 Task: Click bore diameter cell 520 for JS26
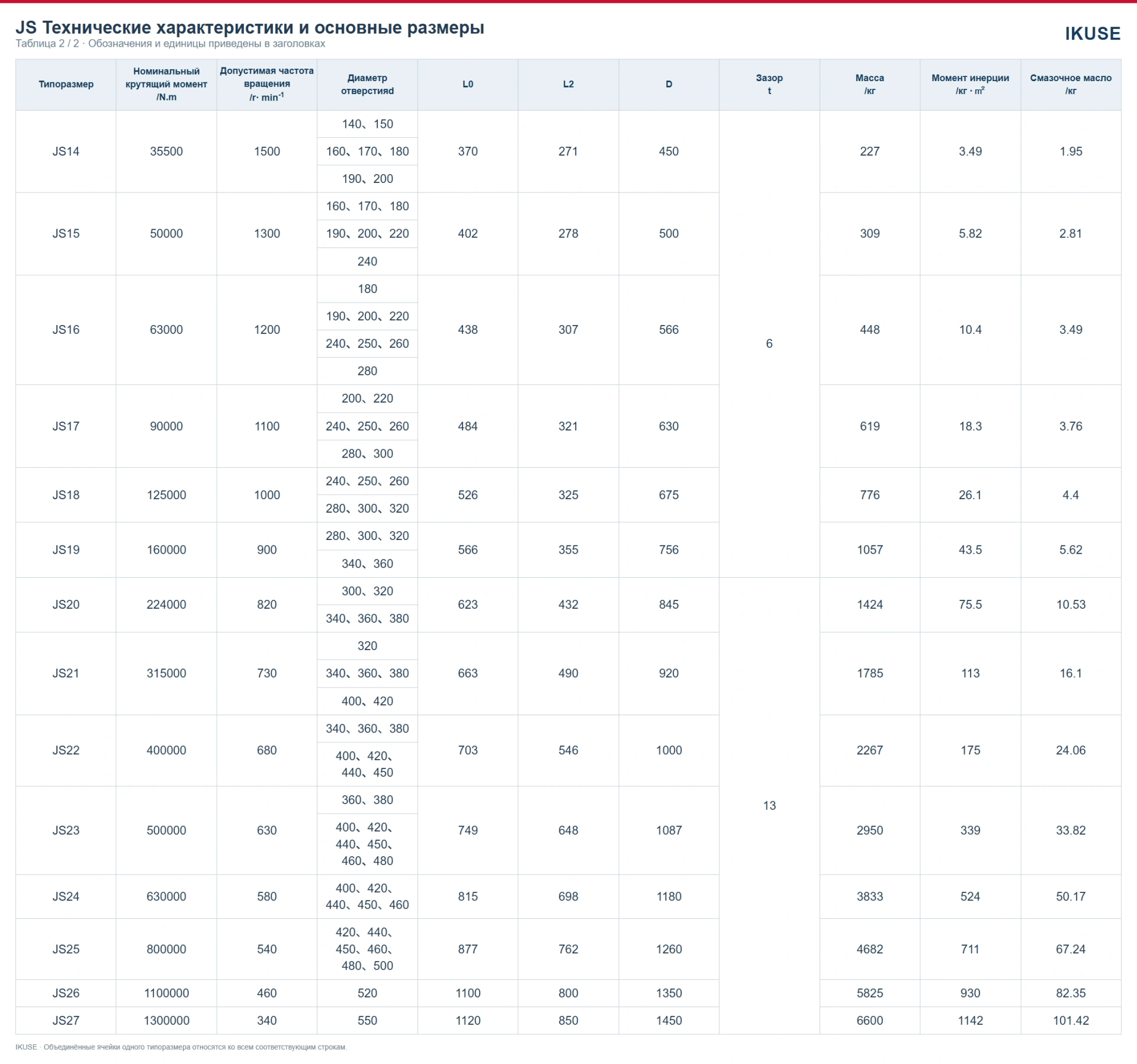tap(367, 993)
